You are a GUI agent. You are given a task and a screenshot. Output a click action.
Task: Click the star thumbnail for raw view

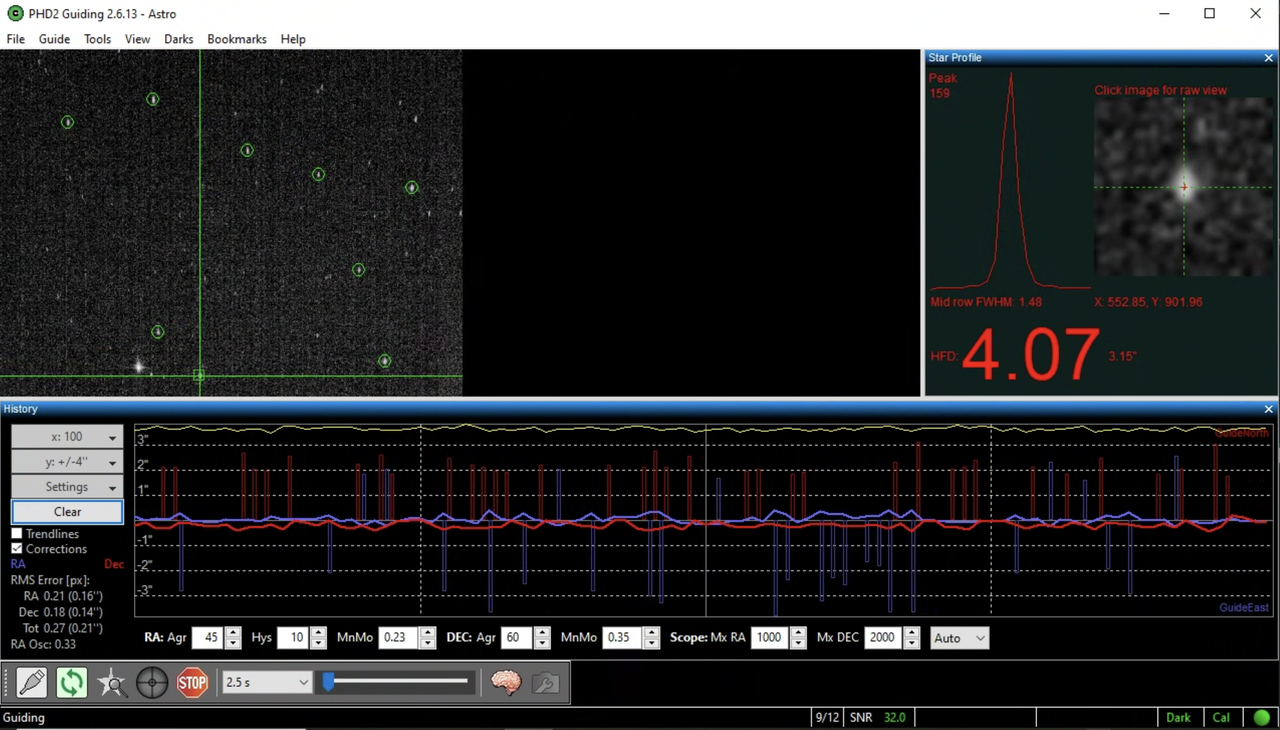coord(1183,187)
